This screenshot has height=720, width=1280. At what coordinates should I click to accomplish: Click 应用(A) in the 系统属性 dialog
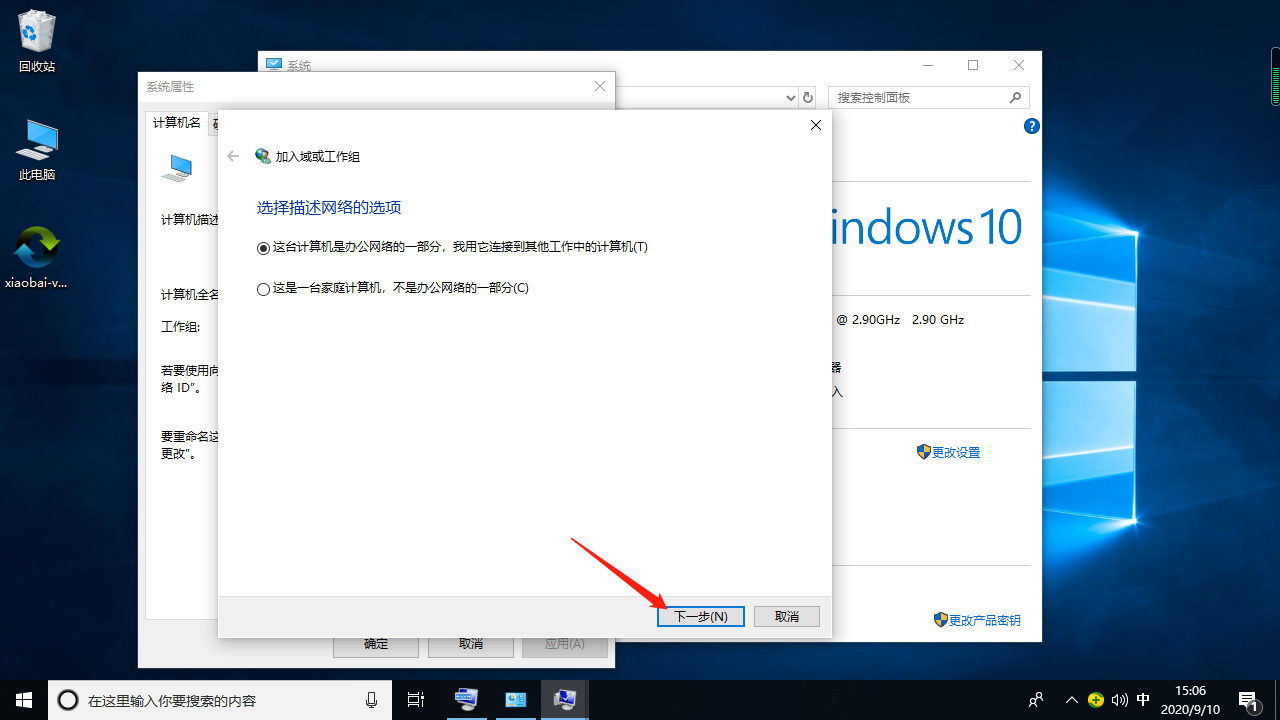564,644
